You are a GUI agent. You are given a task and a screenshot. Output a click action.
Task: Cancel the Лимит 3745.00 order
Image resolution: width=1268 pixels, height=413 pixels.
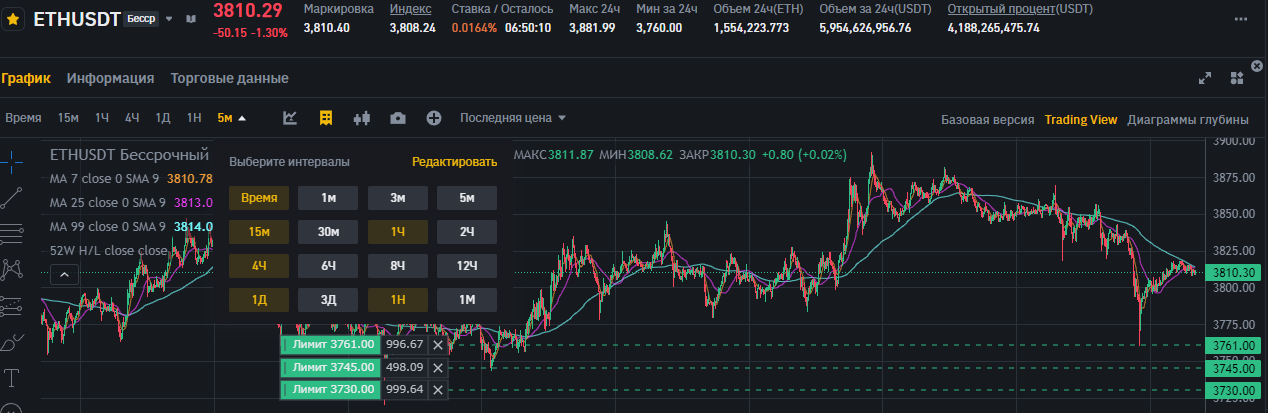437,367
